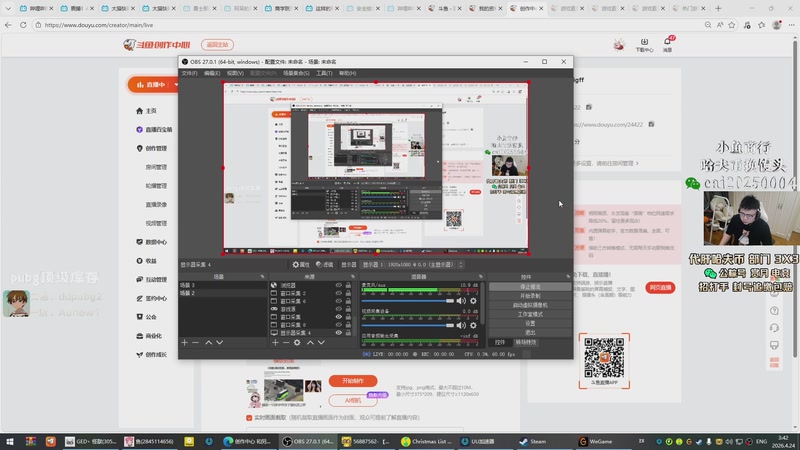Open OBS 视图(V) menu
The width and height of the screenshot is (800, 450).
[235, 73]
